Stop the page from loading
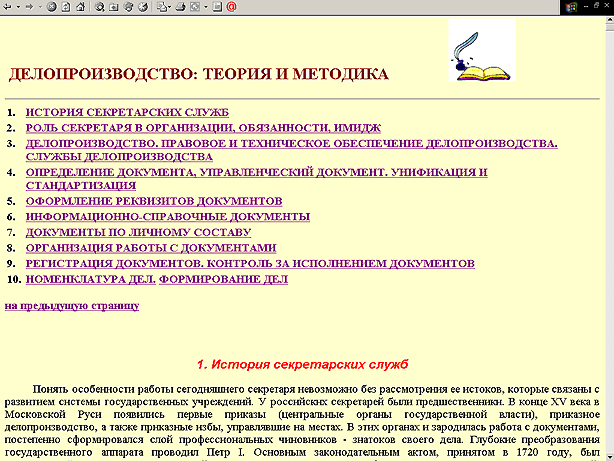 click(51, 6)
